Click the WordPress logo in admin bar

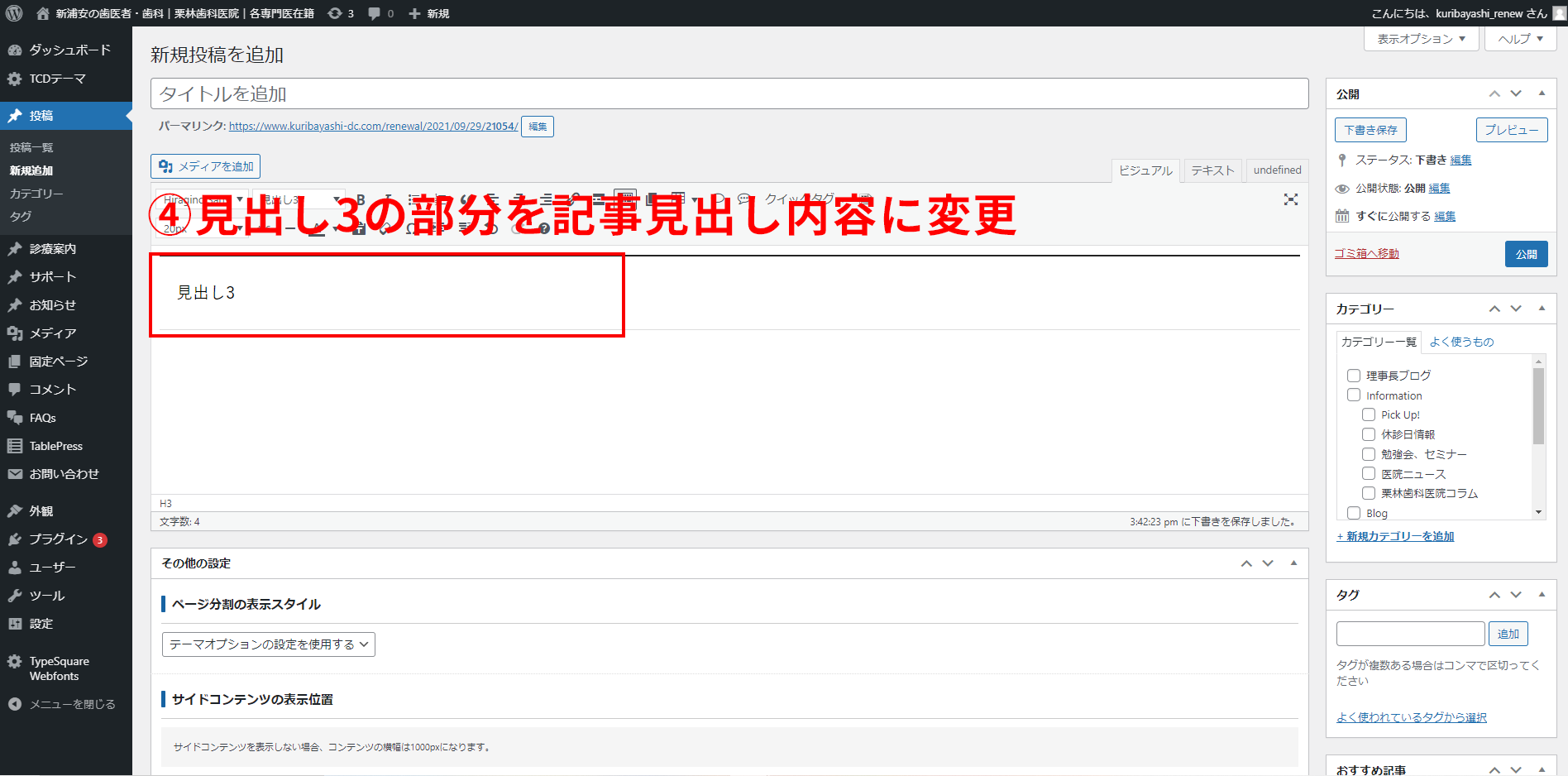14,13
